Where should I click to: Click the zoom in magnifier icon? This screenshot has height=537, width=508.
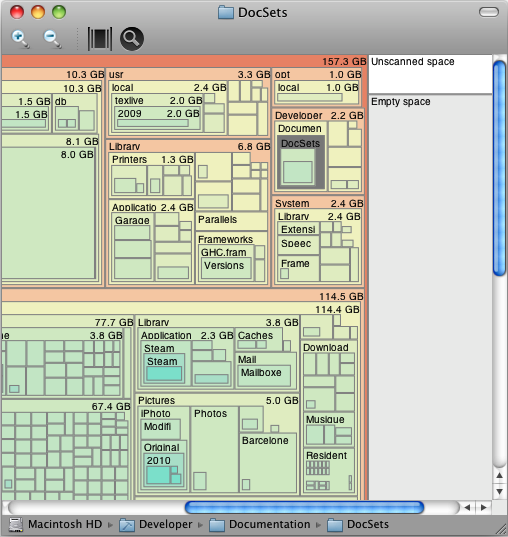[x=21, y=39]
